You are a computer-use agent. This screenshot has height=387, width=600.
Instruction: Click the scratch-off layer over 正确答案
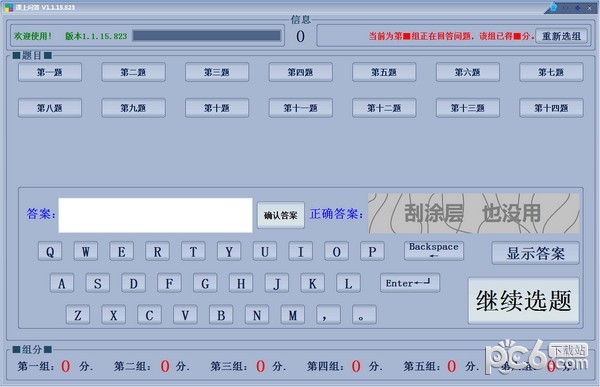(474, 213)
